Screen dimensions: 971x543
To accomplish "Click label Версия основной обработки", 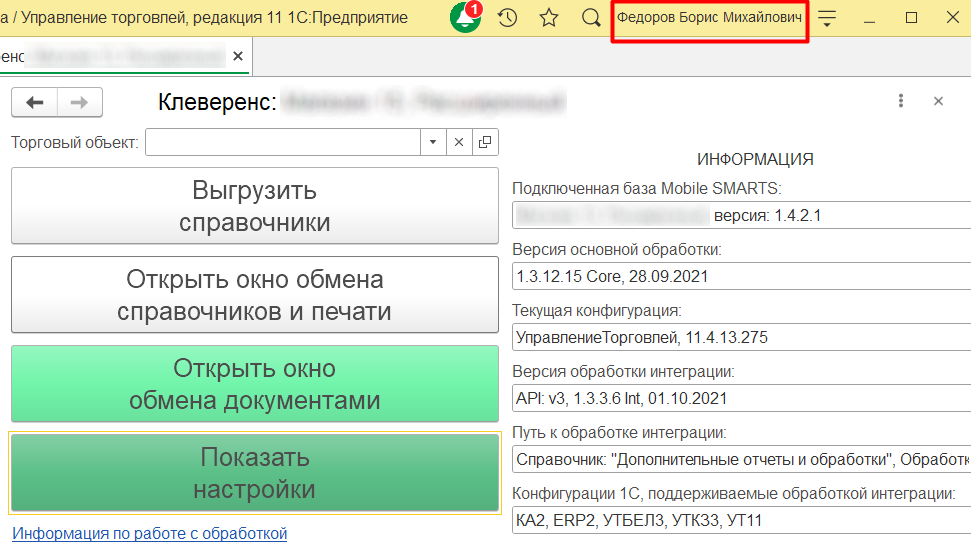I will 617,250.
